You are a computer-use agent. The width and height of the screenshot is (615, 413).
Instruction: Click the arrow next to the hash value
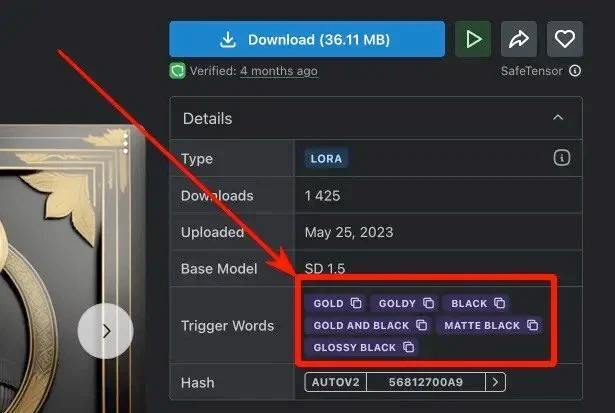click(495, 382)
